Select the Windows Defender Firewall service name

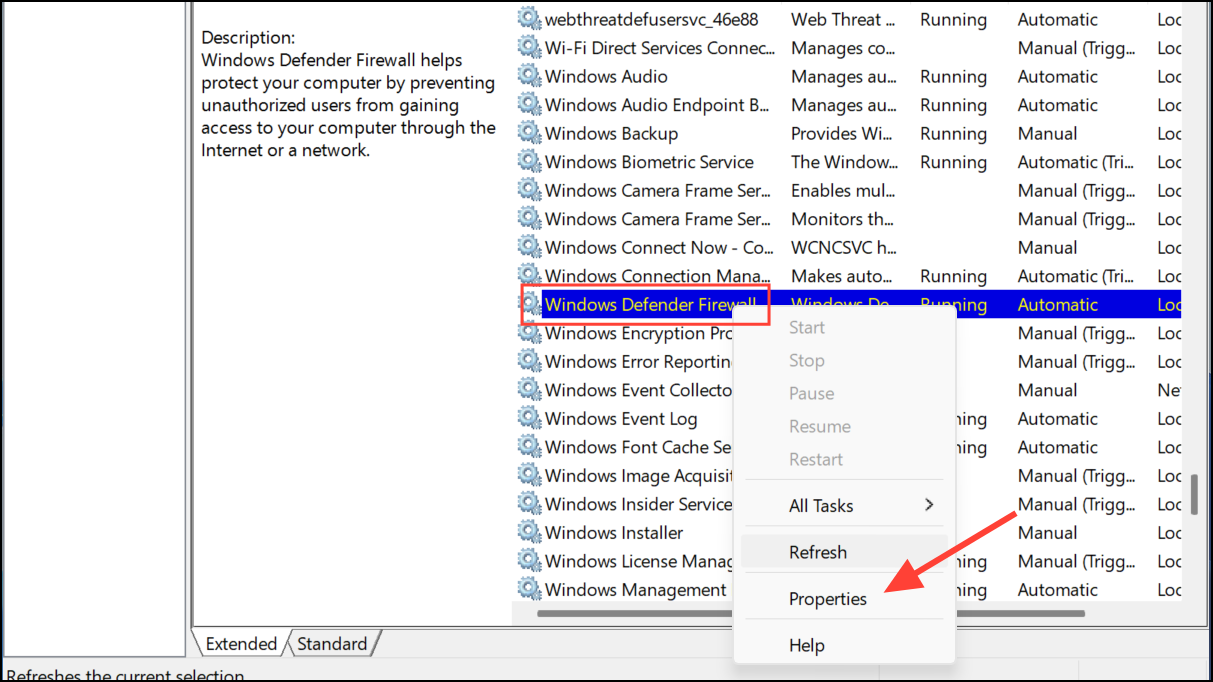point(650,305)
